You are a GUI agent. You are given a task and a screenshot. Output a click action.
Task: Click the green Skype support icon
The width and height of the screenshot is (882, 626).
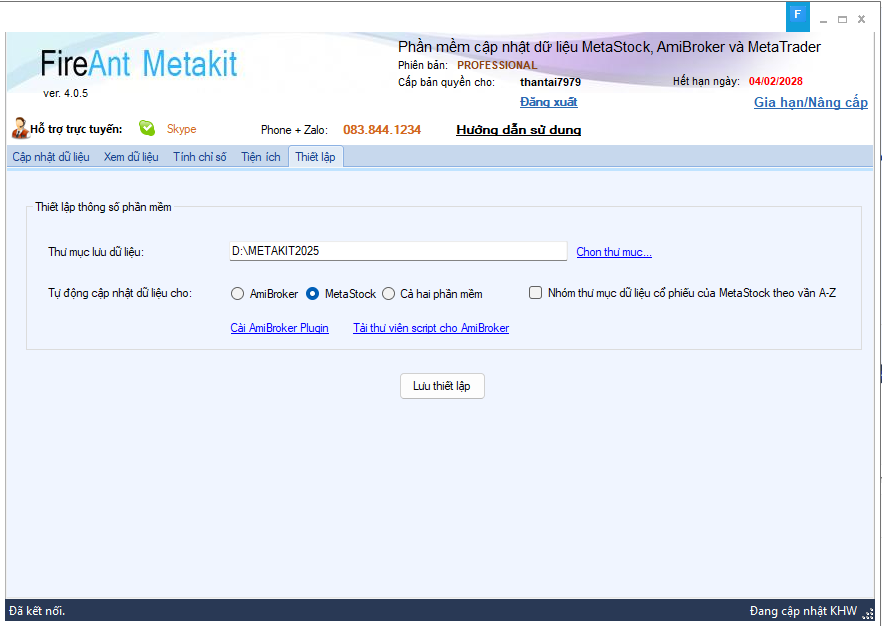point(147,128)
